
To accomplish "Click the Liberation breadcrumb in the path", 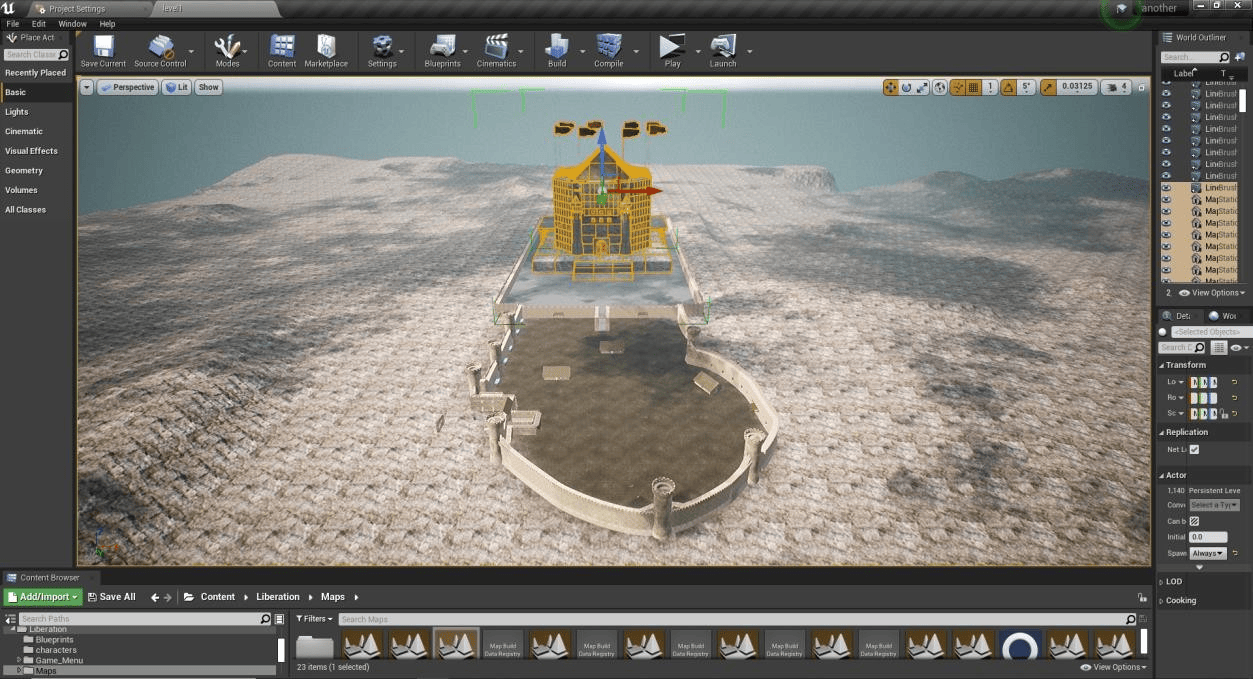I will (278, 597).
